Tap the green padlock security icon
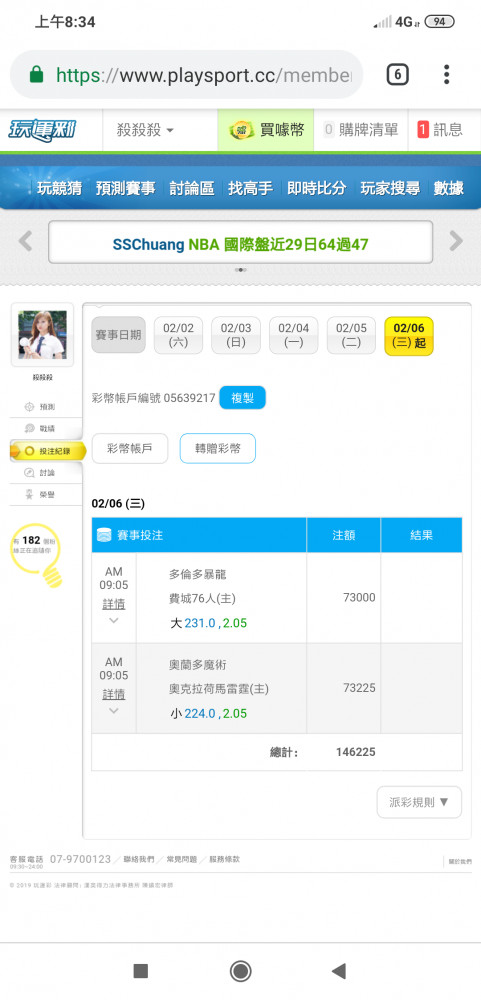The height and width of the screenshot is (1000, 481). click(x=36, y=75)
